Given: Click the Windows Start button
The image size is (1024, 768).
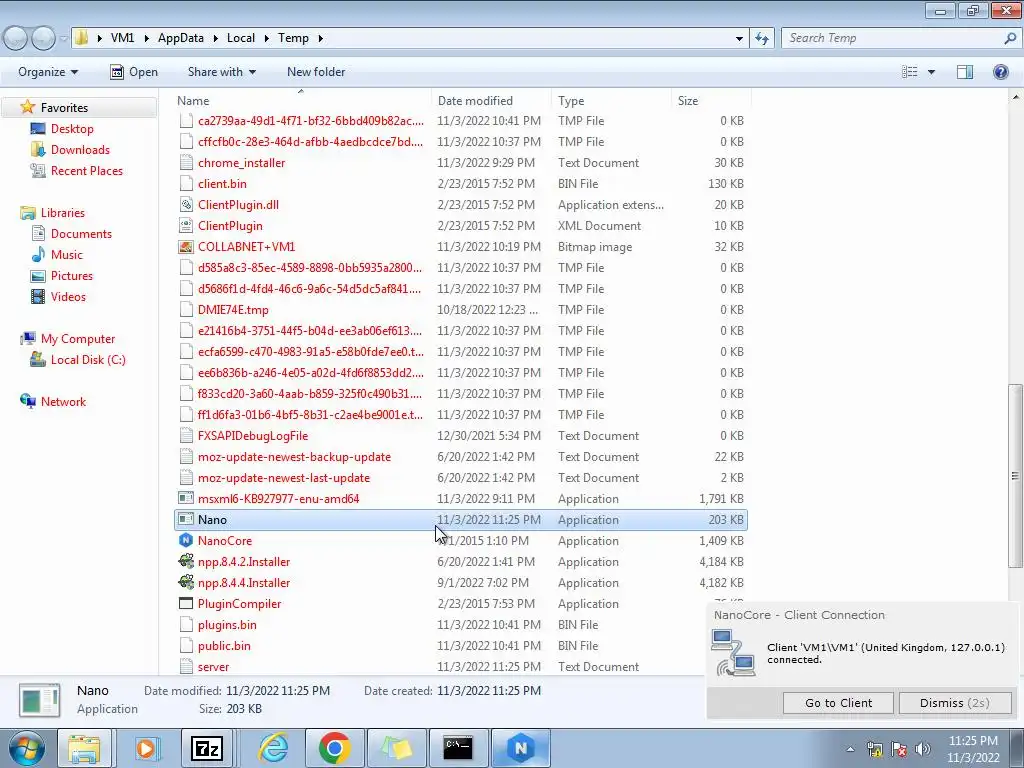Looking at the screenshot, I should pyautogui.click(x=27, y=748).
